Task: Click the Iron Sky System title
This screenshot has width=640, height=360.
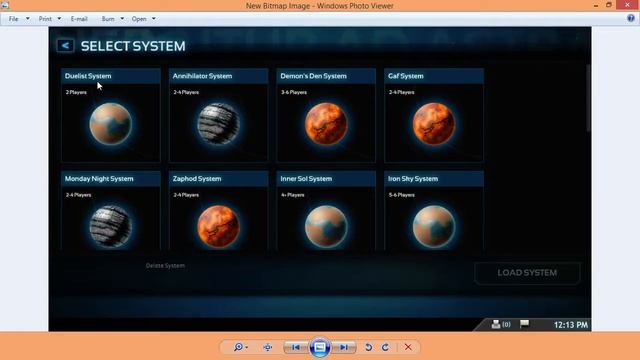Action: click(413, 179)
